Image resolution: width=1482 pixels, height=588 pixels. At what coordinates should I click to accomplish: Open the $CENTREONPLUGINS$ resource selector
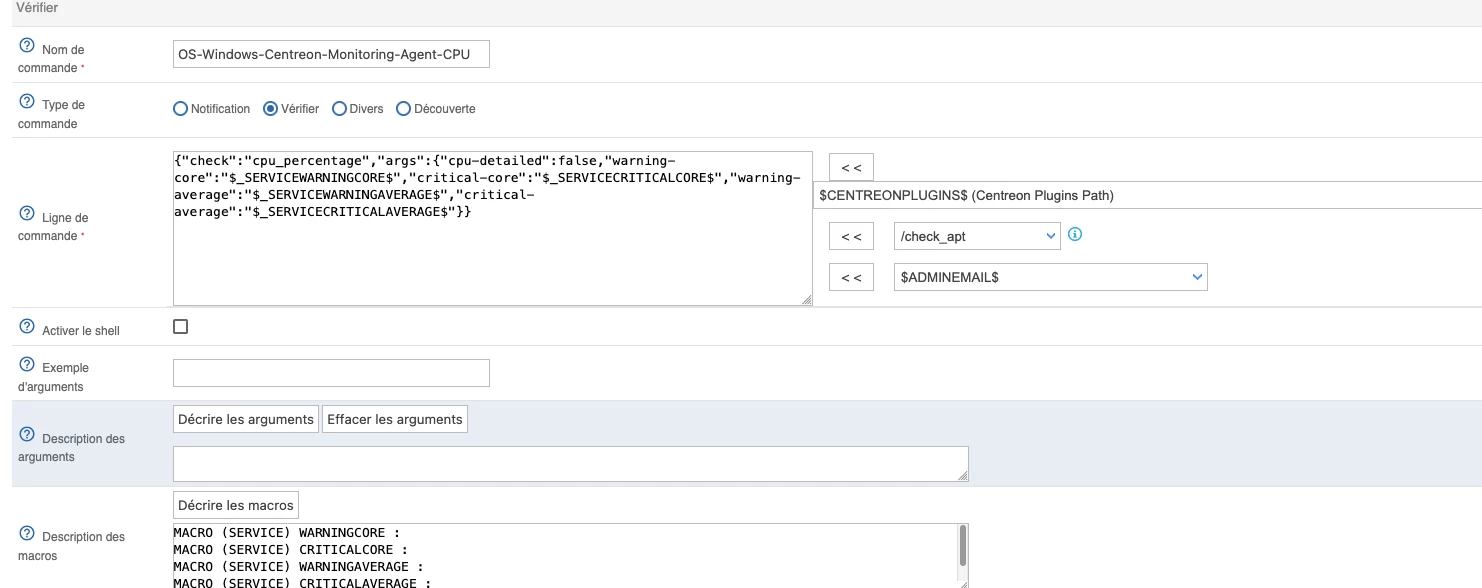click(1148, 196)
